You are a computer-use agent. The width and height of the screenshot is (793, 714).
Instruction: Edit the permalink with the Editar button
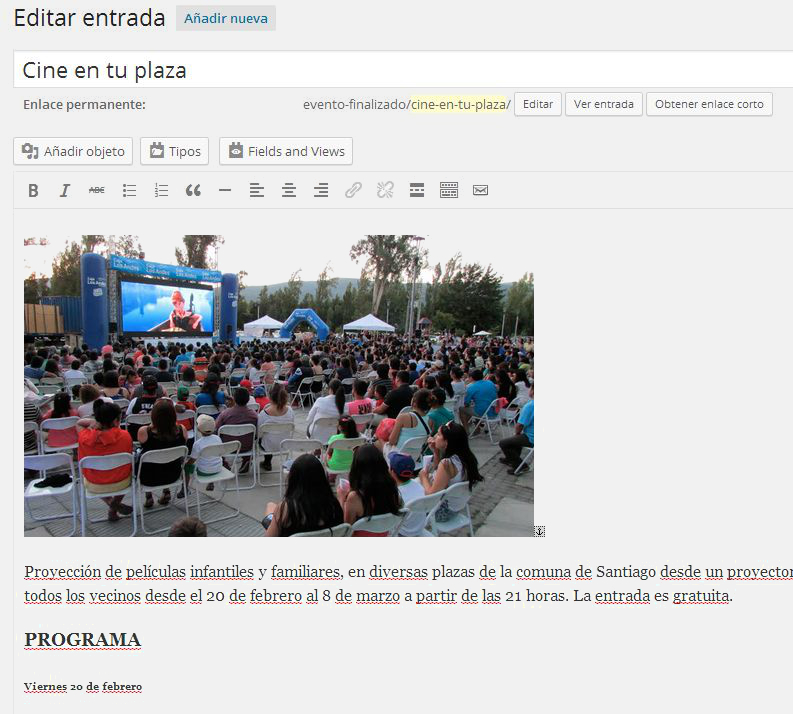coord(538,104)
